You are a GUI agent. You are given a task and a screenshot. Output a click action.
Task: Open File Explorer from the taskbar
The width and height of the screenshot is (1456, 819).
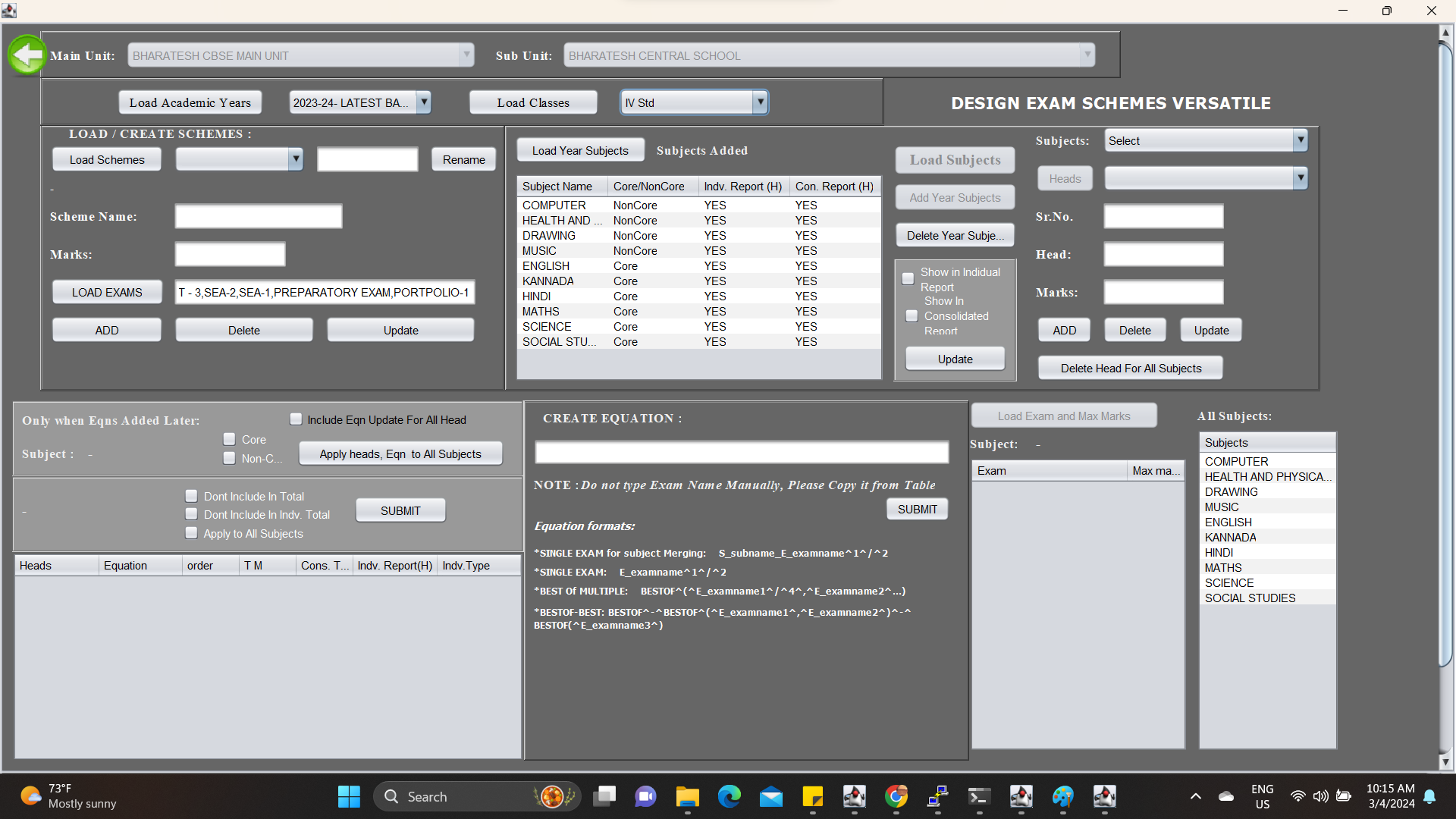coord(687,796)
